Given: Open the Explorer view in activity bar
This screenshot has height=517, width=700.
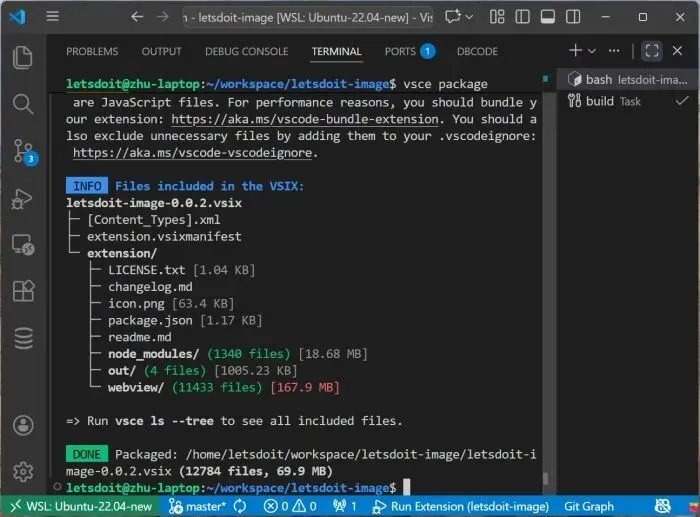Looking at the screenshot, I should click(x=23, y=58).
